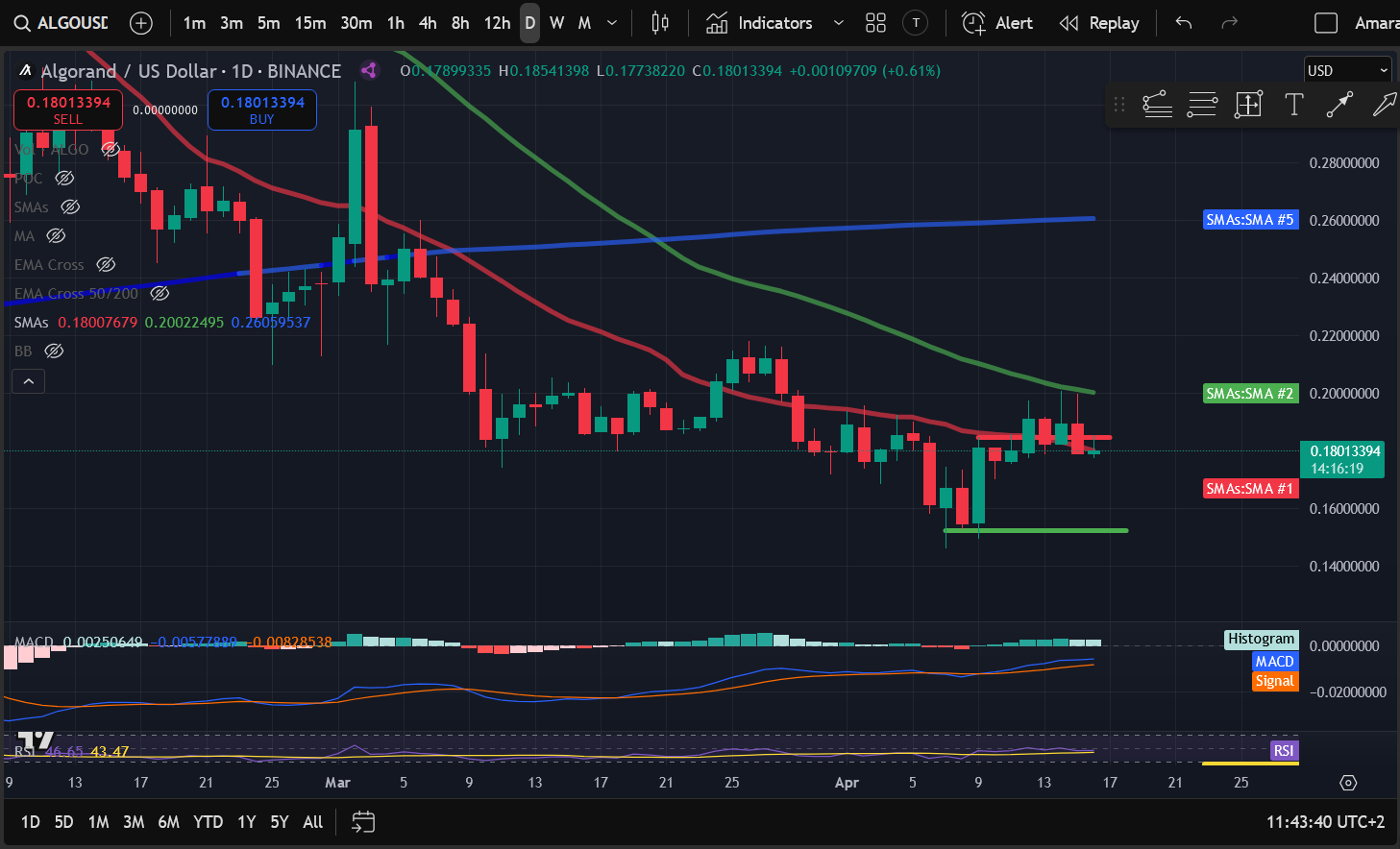1400x849 pixels.
Task: Open timezone menu showing UTC+2
Action: pos(1326,822)
